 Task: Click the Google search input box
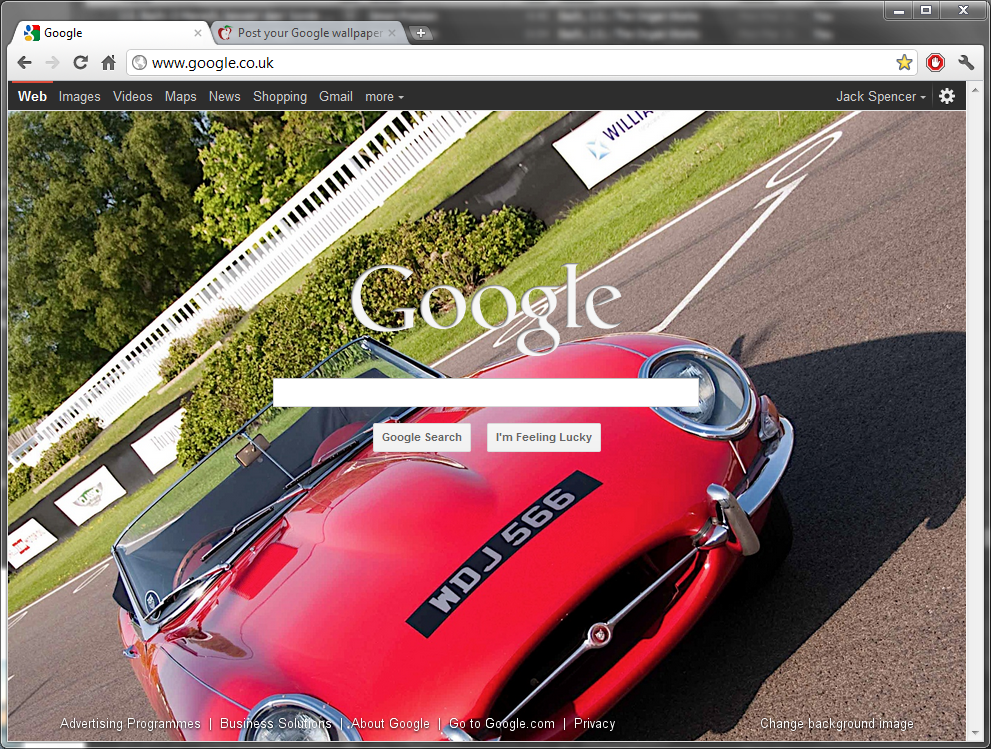(486, 393)
